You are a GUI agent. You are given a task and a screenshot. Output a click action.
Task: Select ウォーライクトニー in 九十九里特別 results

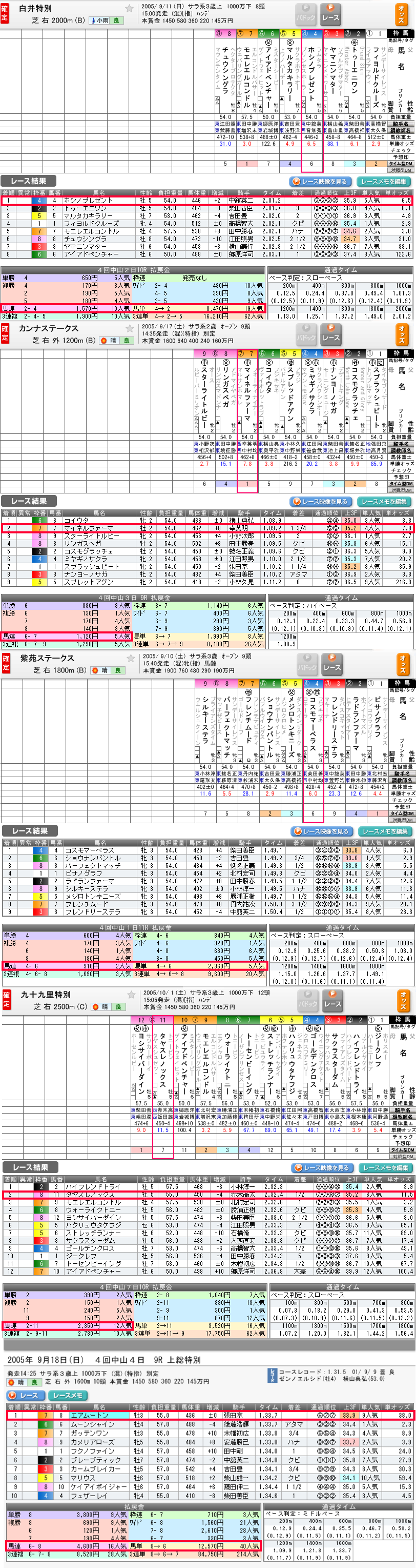point(93,1210)
